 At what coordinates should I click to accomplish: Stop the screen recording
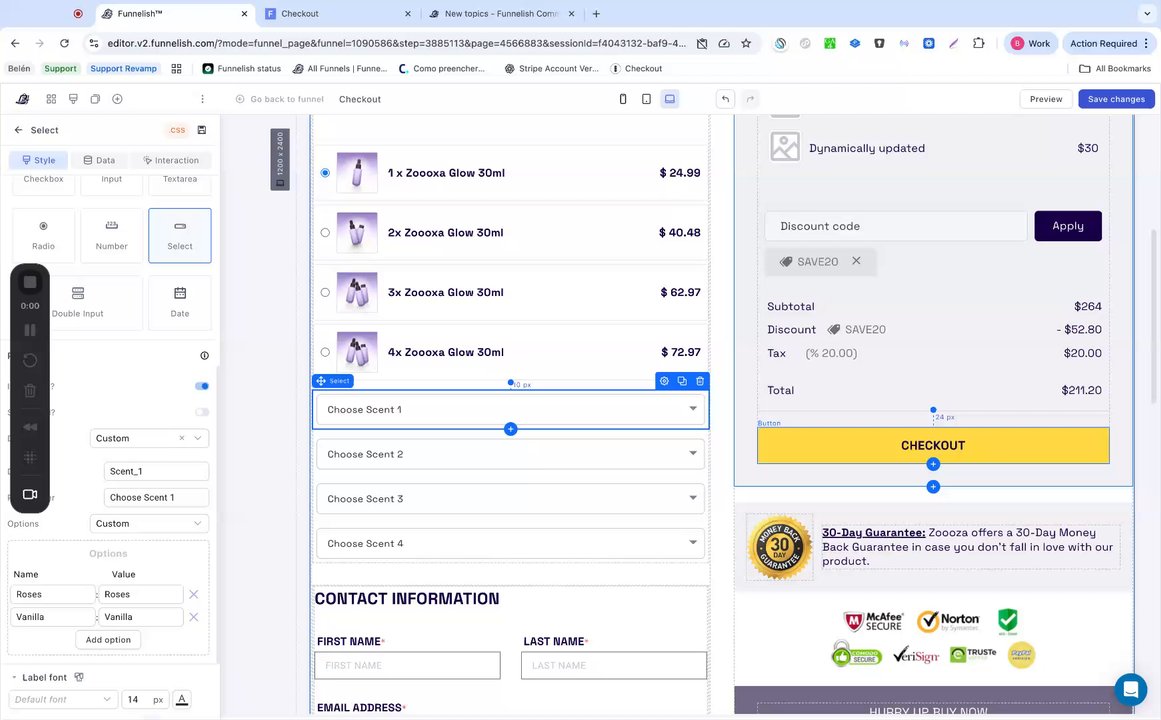pos(30,282)
